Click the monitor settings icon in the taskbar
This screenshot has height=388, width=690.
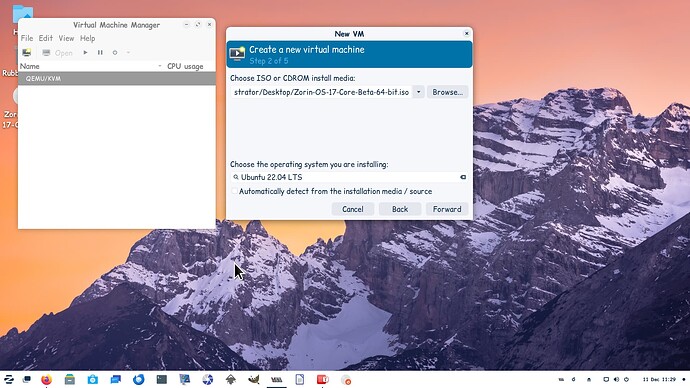pyautogui.click(x=184, y=379)
